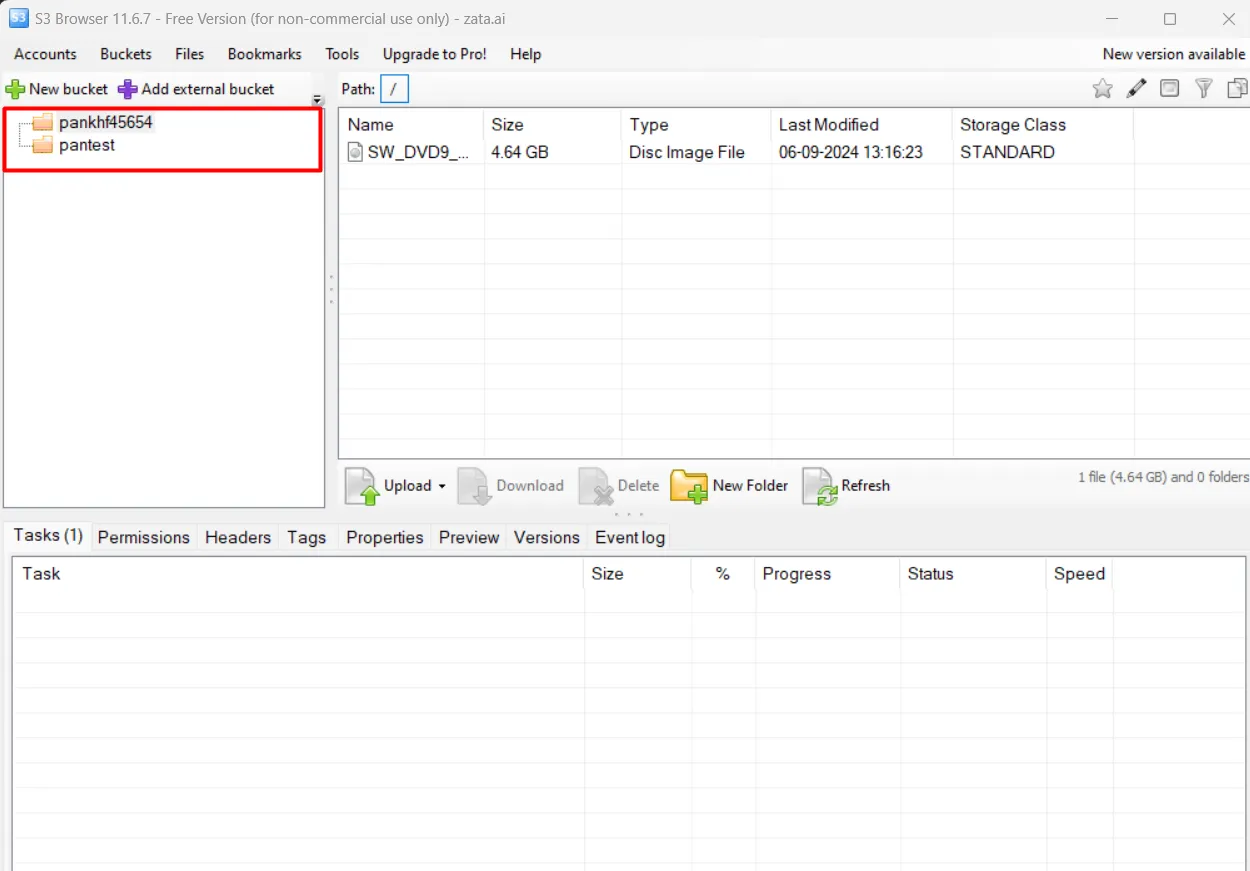Select the pantest bucket name
Viewport: 1250px width, 871px height.
pos(87,146)
